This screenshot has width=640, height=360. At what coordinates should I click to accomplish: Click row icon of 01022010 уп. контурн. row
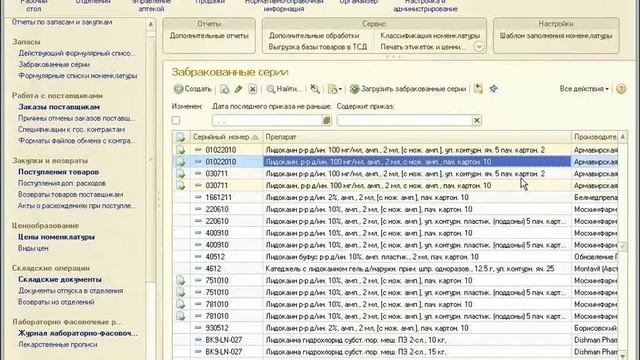click(x=180, y=150)
